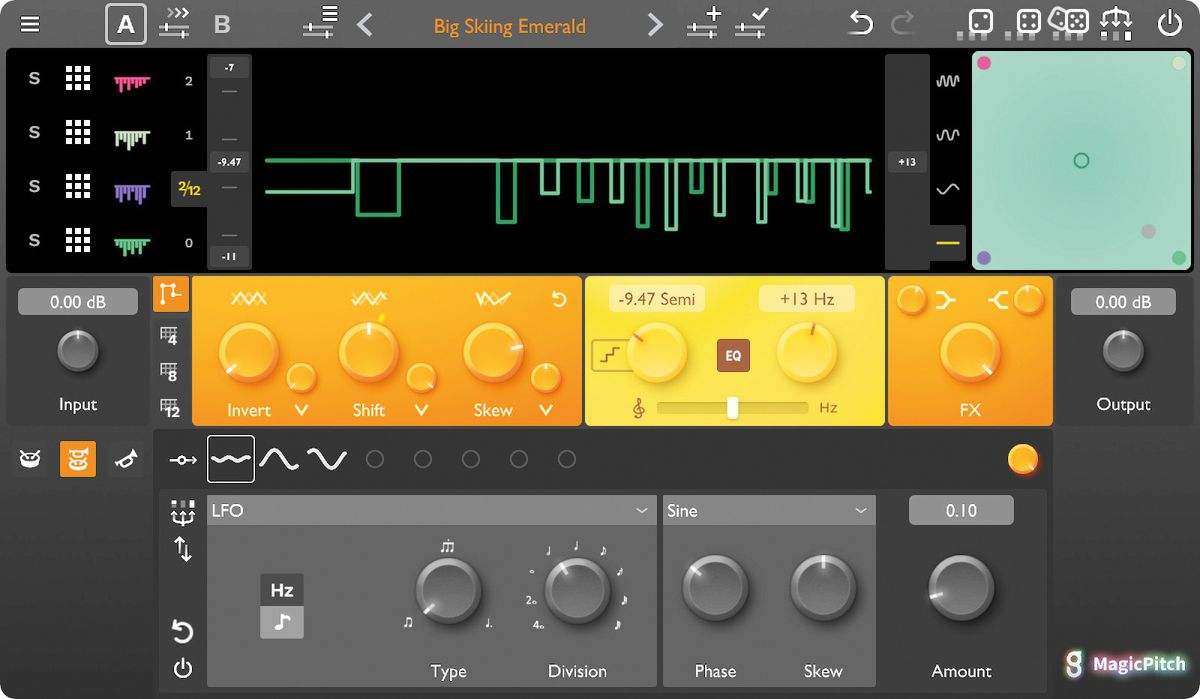
Task: Click the reset arrow in the Invert section
Action: point(559,299)
